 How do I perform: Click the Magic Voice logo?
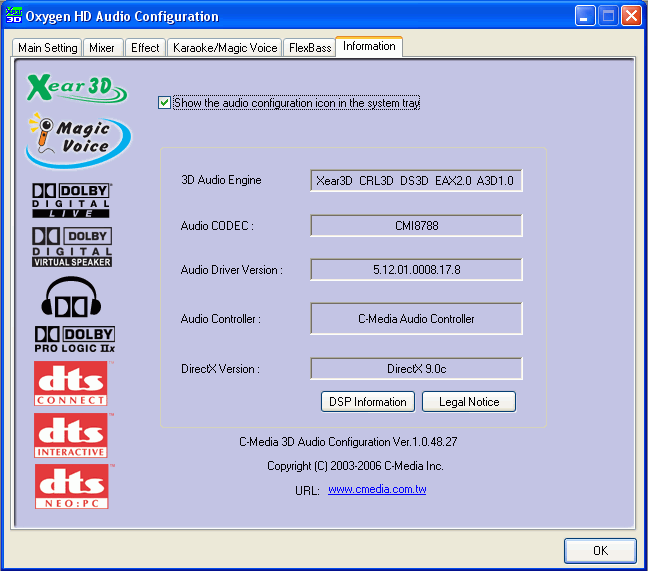(x=79, y=140)
